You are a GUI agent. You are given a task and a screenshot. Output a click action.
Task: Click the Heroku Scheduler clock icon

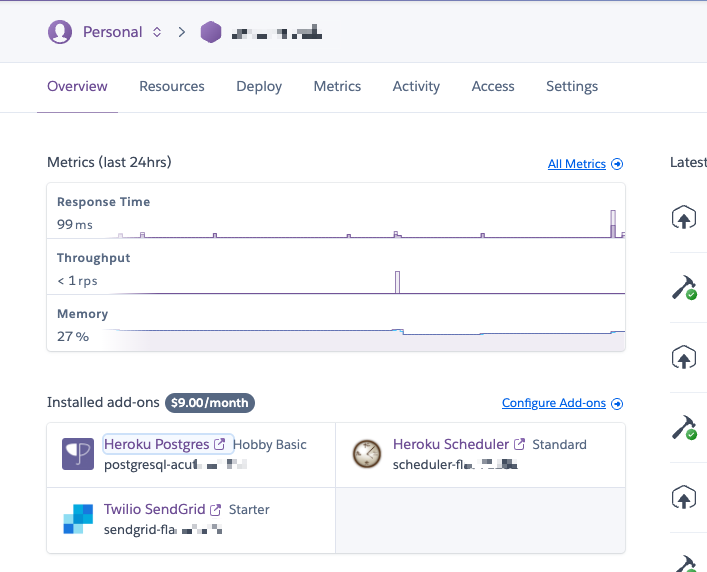click(367, 454)
